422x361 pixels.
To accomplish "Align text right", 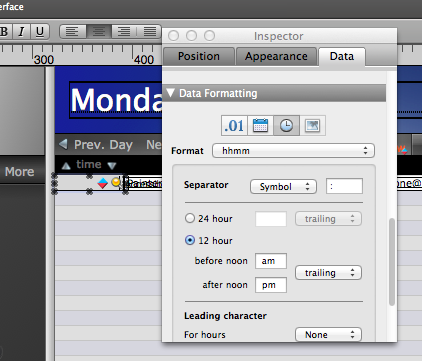I will [x=124, y=32].
